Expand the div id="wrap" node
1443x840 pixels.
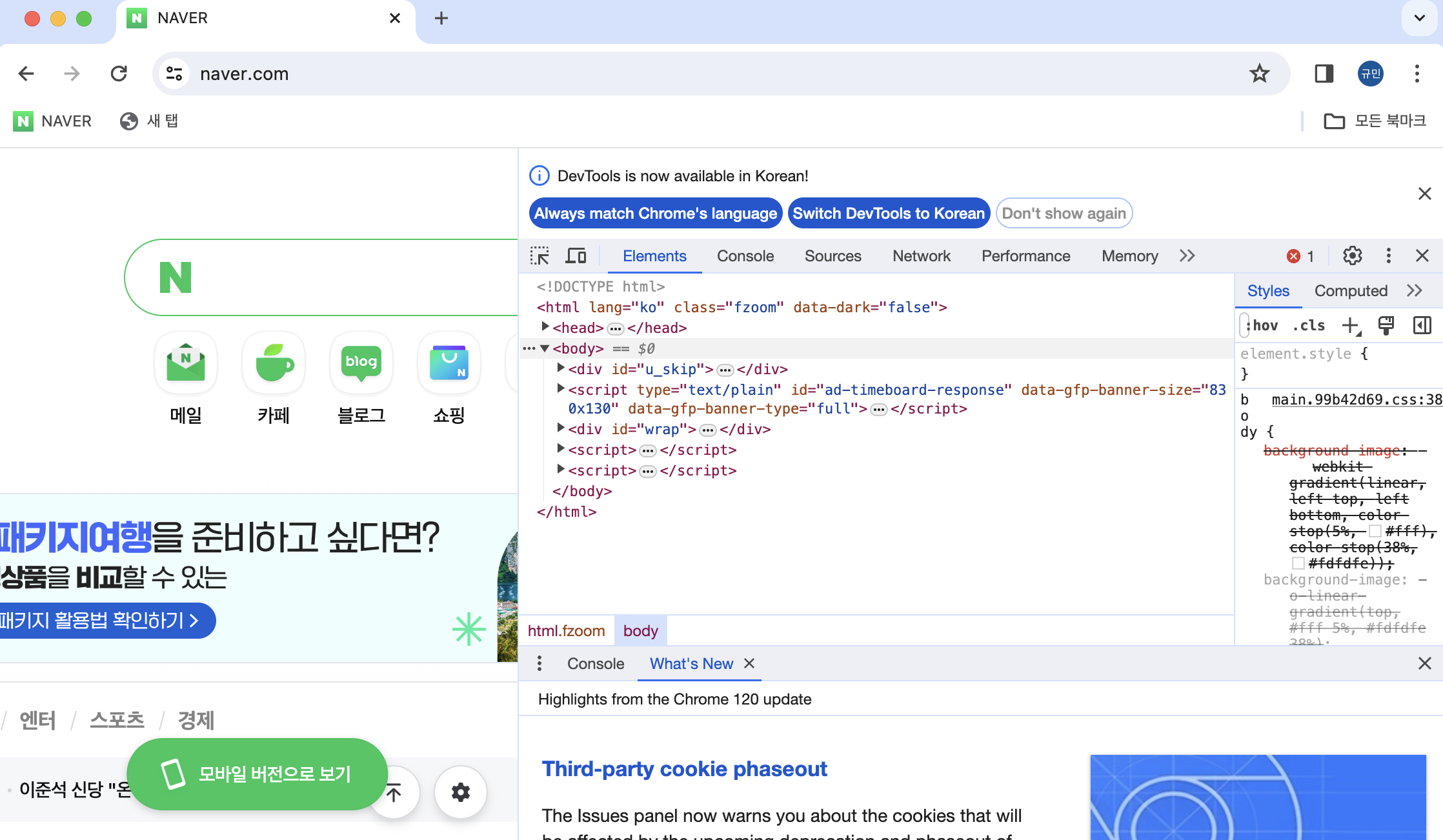coord(561,428)
